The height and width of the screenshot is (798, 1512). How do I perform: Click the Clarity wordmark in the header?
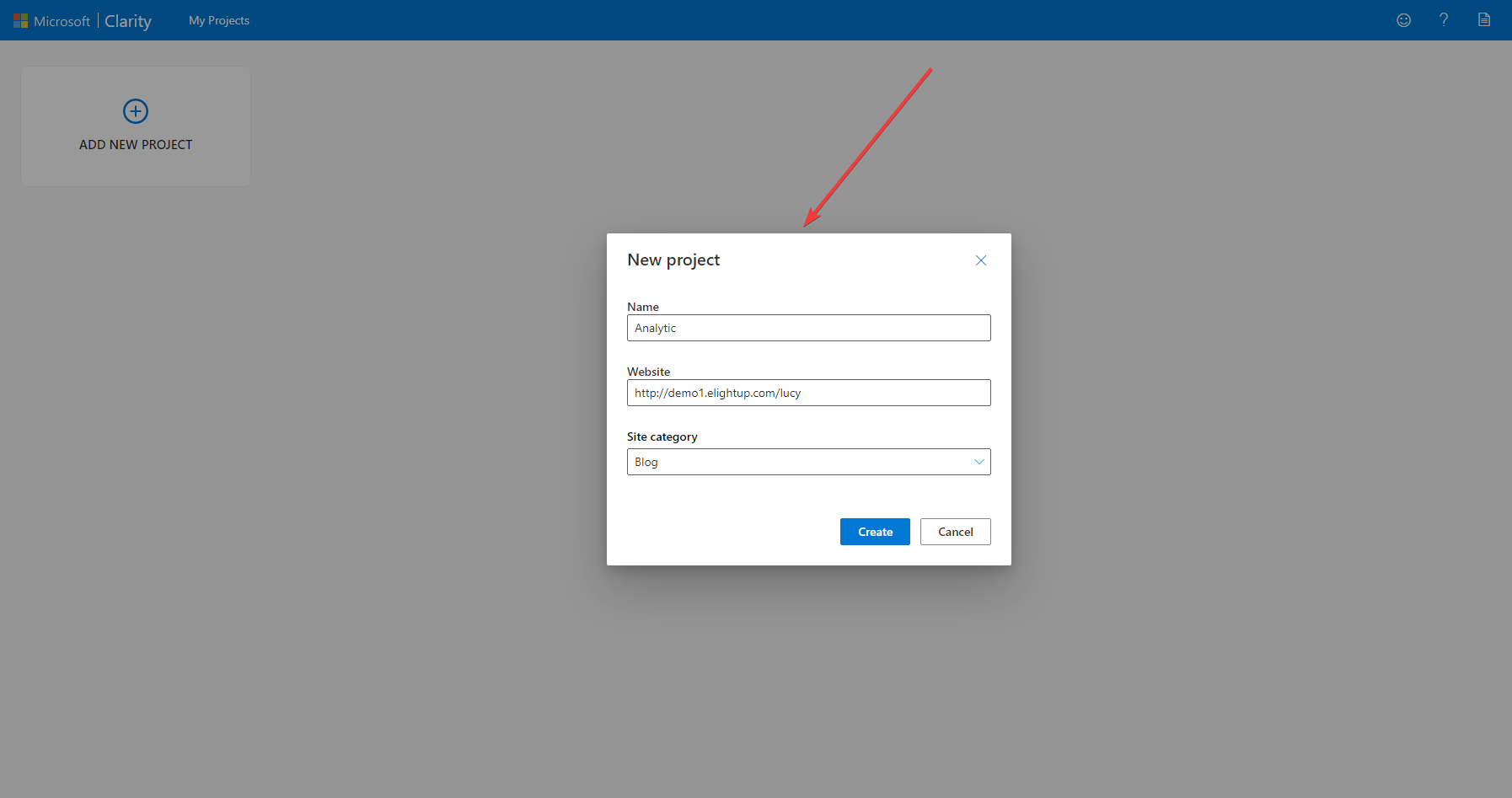[x=127, y=20]
